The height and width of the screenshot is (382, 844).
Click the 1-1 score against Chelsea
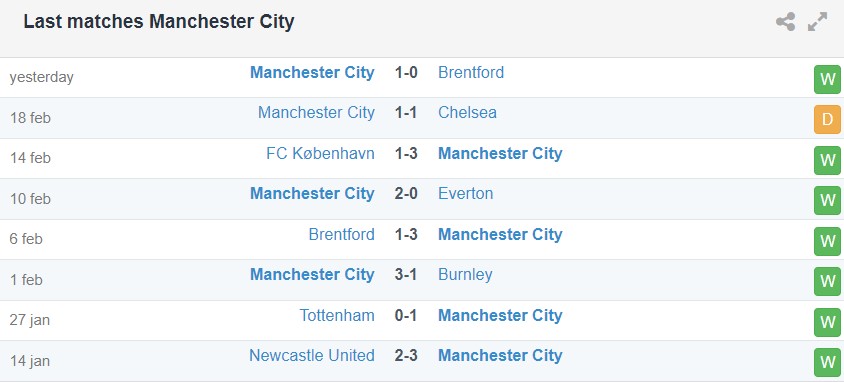[x=406, y=112]
